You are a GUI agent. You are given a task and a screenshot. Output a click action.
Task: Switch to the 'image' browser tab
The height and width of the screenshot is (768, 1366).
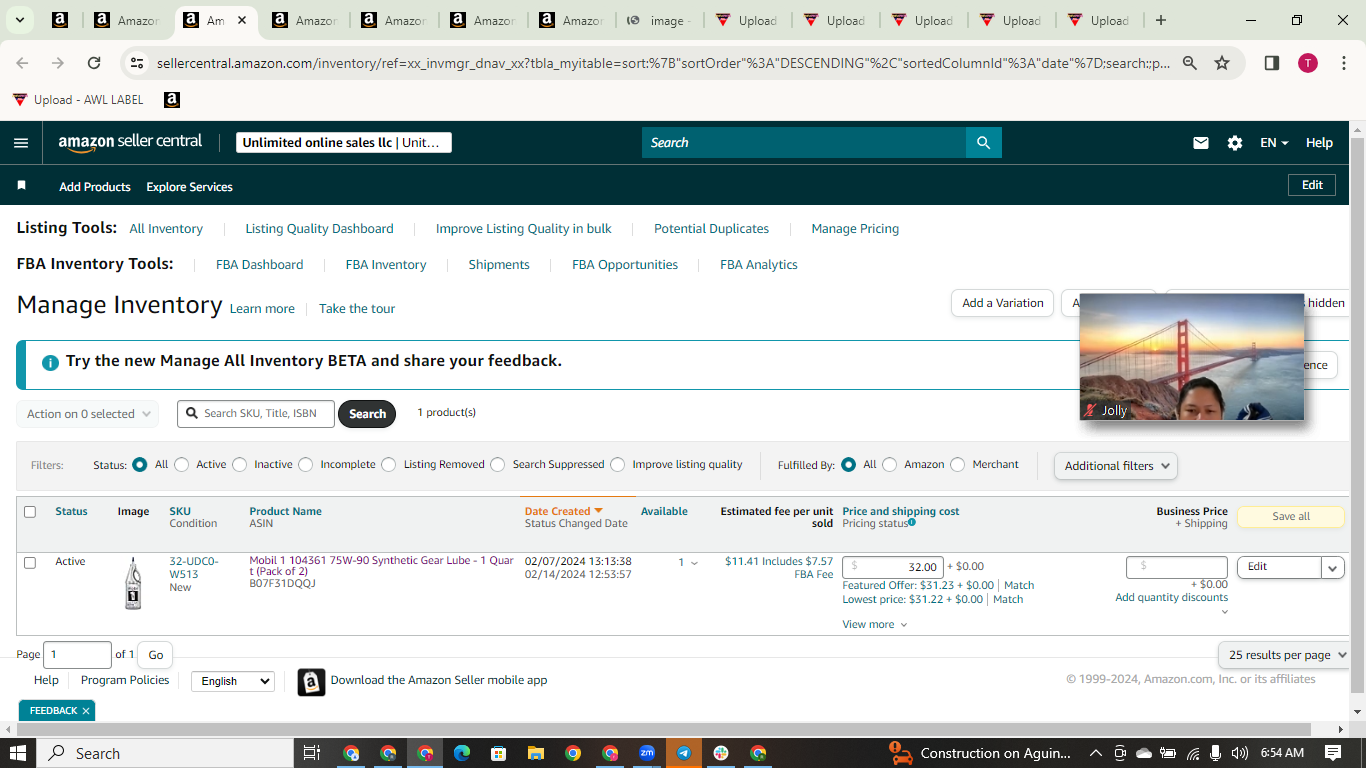(x=660, y=20)
